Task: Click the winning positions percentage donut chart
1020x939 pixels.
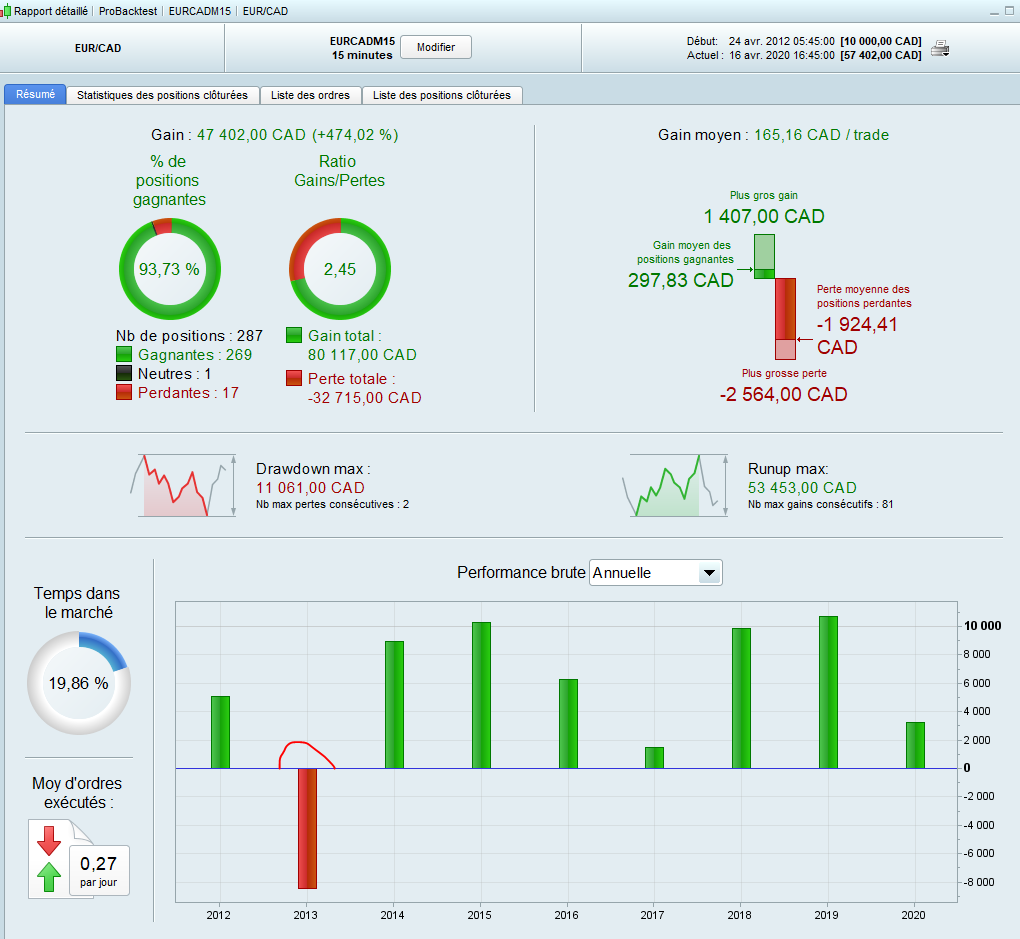Action: click(170, 269)
